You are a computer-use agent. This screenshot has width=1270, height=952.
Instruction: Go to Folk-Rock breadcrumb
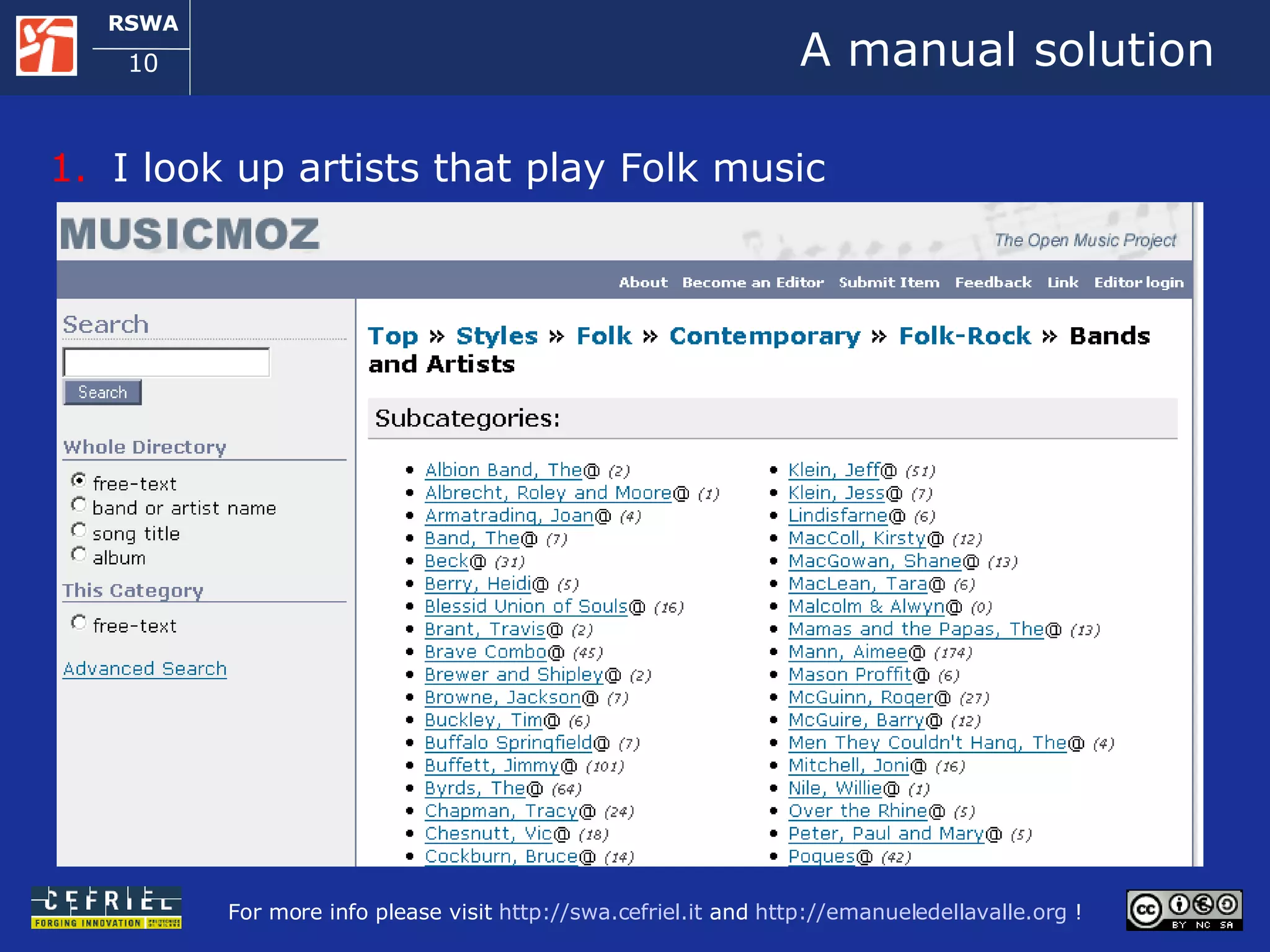coord(965,336)
